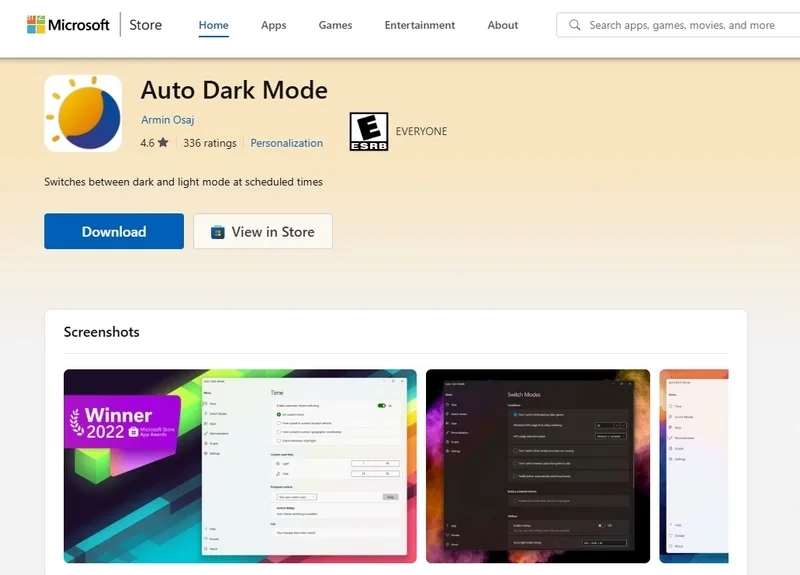This screenshot has width=800, height=575.
Task: Open the Personalization category link
Action: coord(286,143)
